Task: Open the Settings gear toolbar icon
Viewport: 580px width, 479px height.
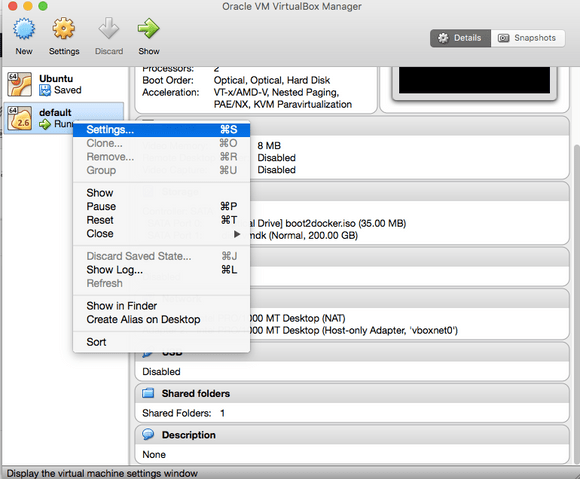Action: click(x=64, y=28)
